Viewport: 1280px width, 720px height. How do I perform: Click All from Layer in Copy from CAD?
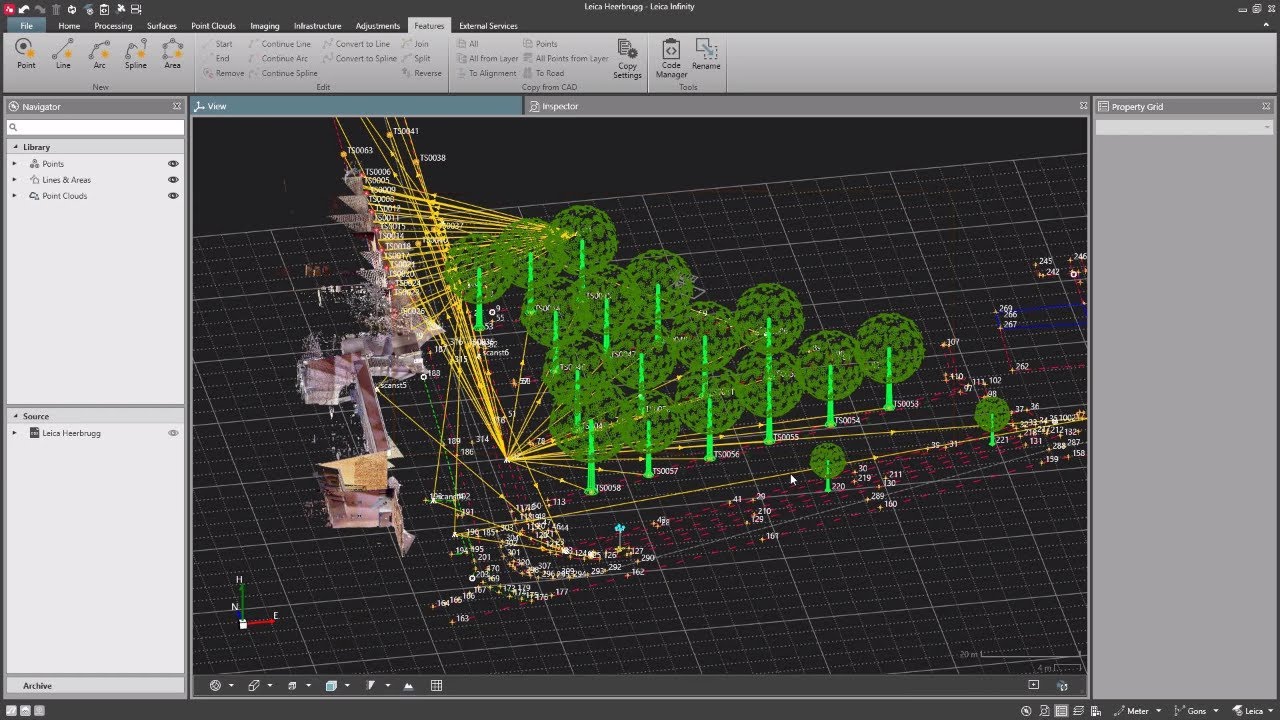point(488,59)
